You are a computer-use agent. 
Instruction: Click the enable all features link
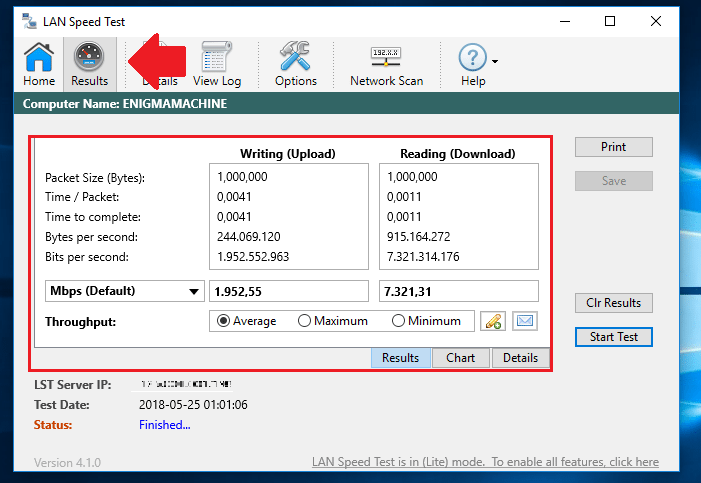(x=486, y=462)
